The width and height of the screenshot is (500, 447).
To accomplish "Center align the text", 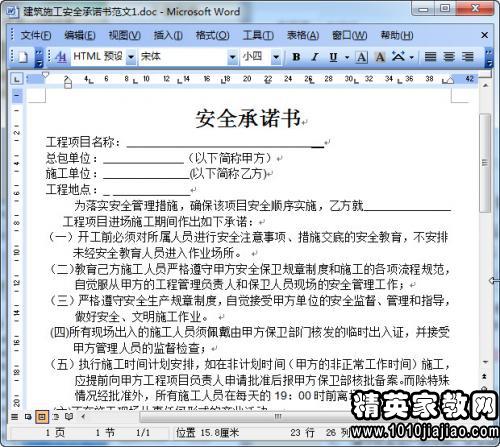I will point(449,57).
